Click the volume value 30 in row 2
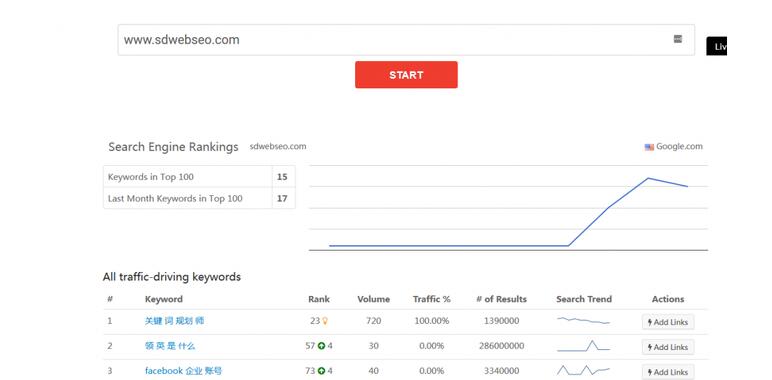This screenshot has height=380, width=772. [x=374, y=346]
